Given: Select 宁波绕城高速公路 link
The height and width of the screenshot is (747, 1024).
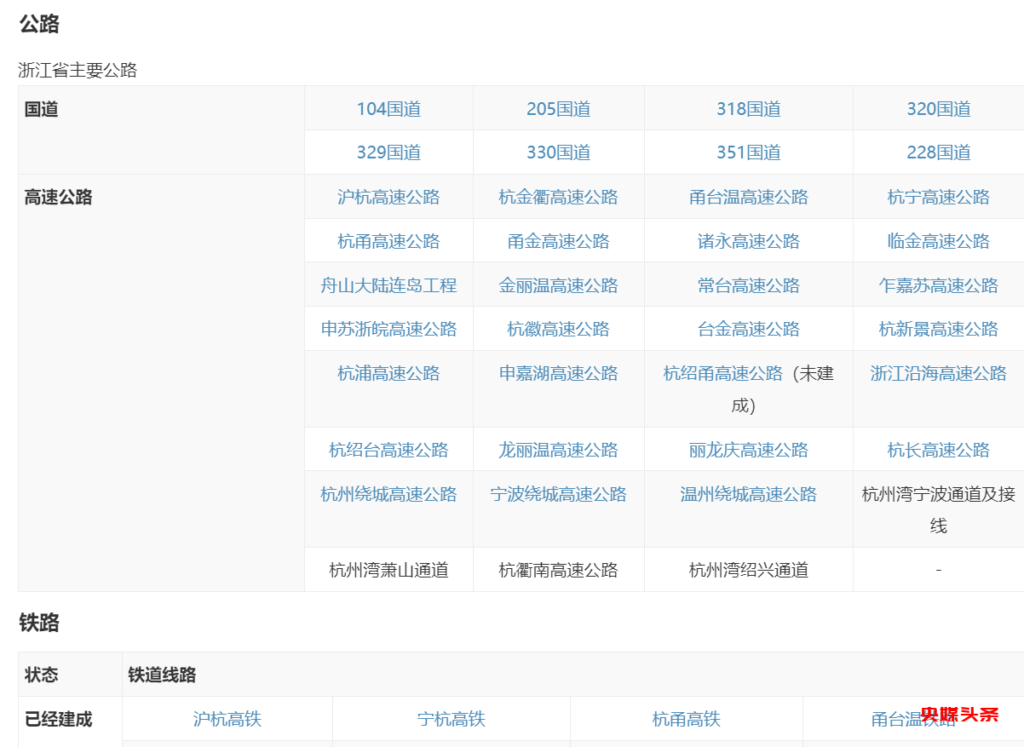Looking at the screenshot, I should click(558, 494).
